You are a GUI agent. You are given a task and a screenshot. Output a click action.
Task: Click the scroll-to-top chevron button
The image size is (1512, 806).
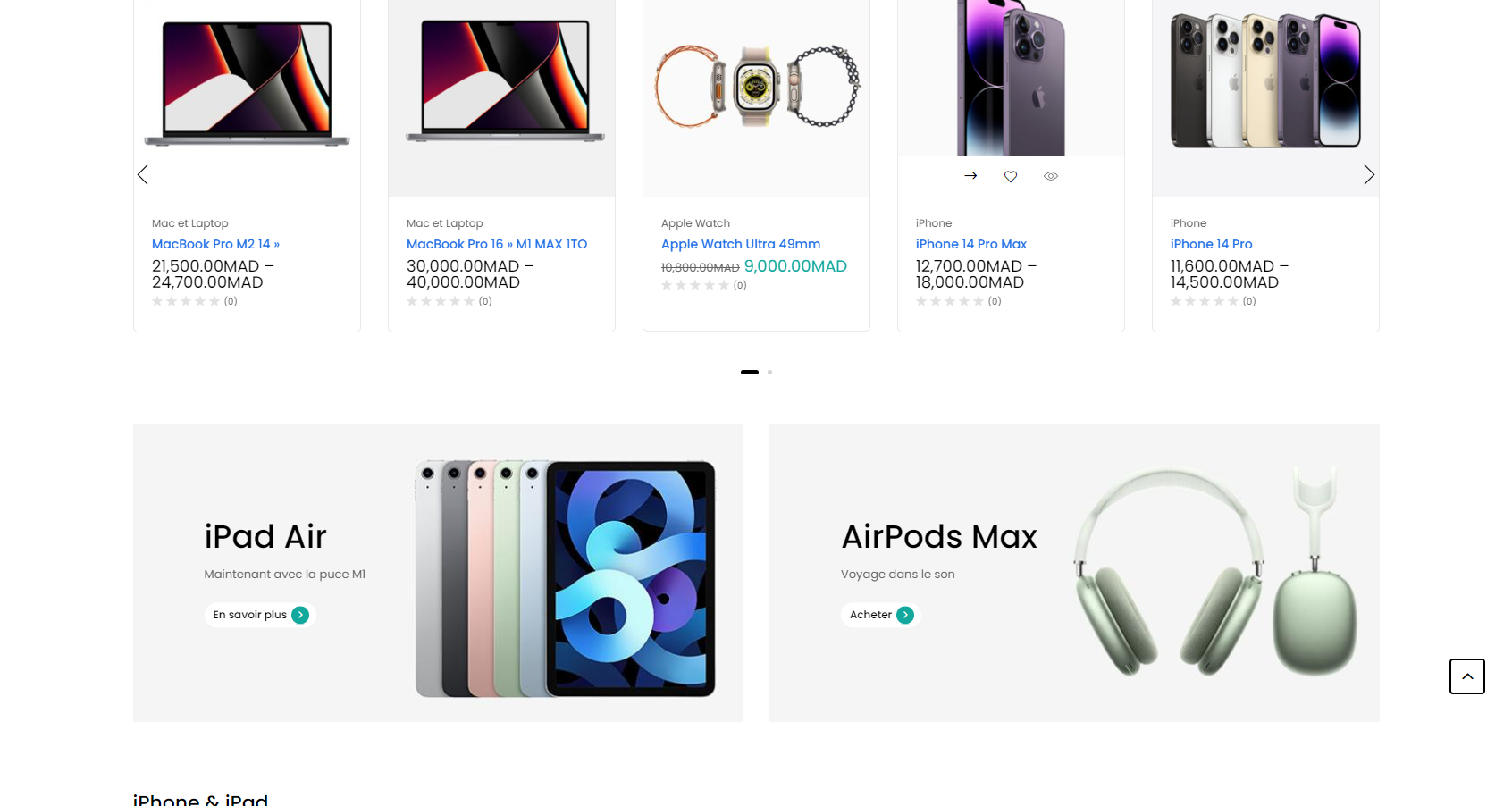pos(1466,676)
